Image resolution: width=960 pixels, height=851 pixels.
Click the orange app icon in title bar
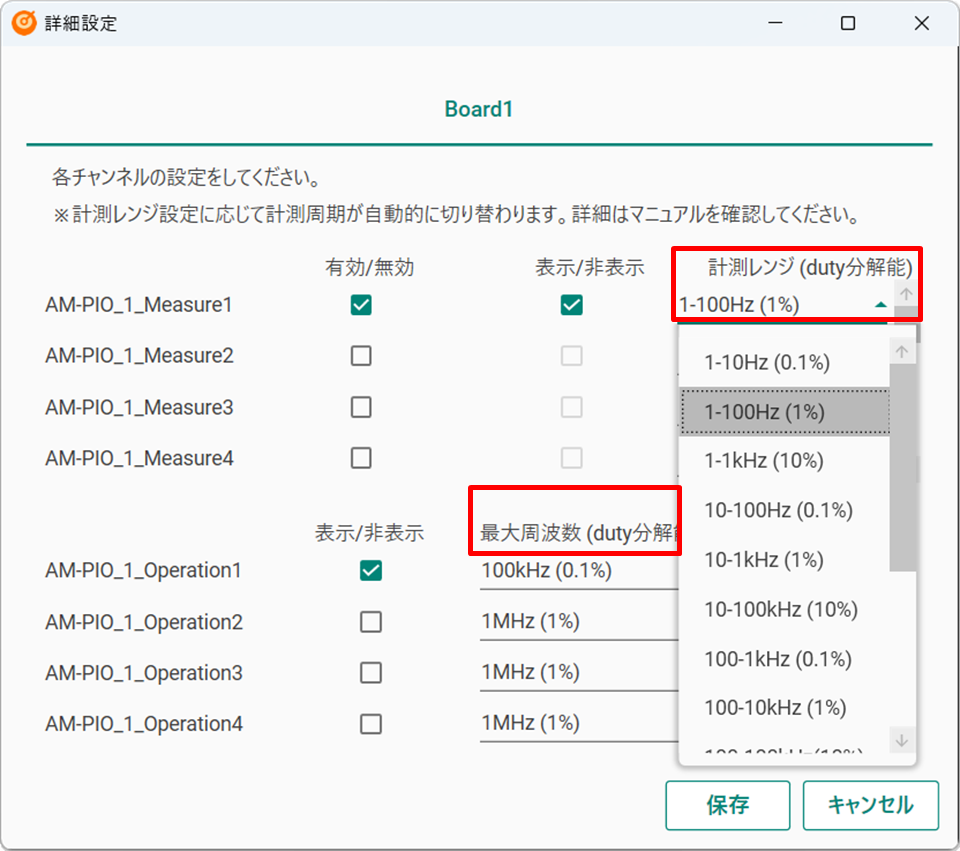point(24,23)
